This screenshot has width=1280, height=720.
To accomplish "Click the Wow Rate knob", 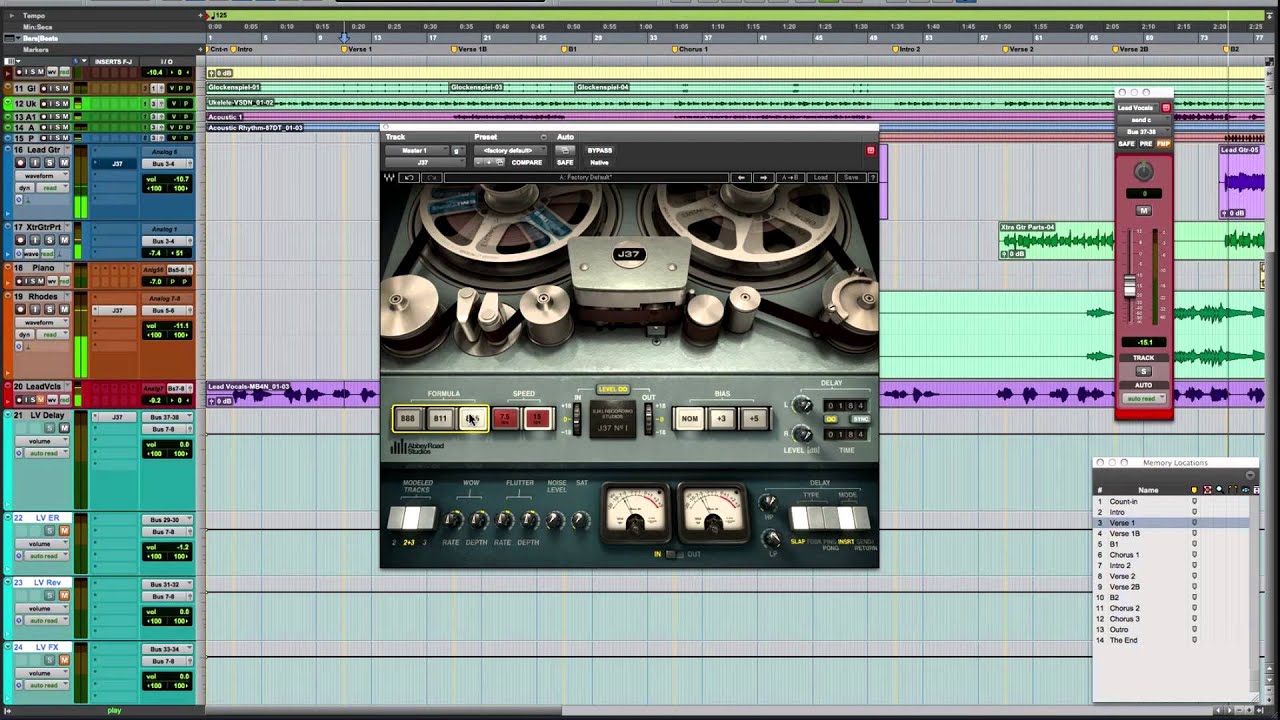I will pyautogui.click(x=452, y=520).
